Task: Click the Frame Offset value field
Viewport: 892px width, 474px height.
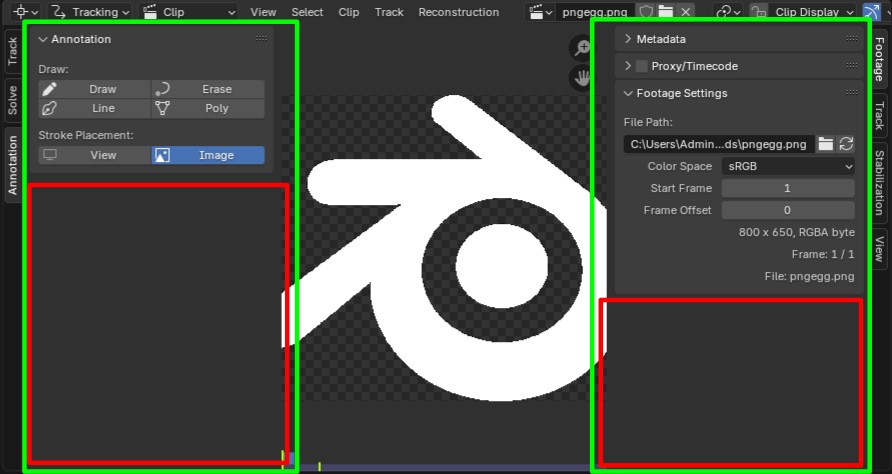Action: (x=788, y=210)
